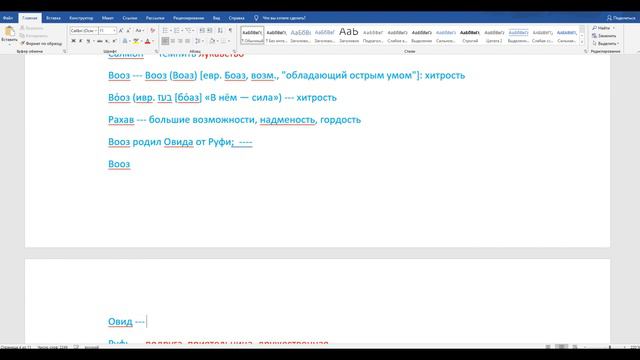Switch to the Конструктор tab
The width and height of the screenshot is (640, 360).
(x=81, y=18)
